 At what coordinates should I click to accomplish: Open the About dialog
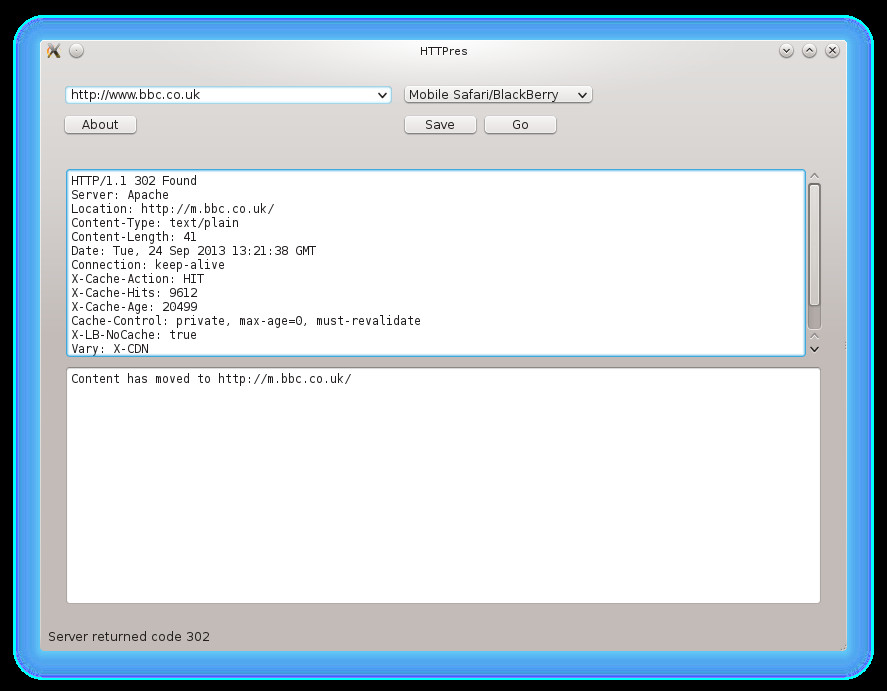(x=100, y=124)
